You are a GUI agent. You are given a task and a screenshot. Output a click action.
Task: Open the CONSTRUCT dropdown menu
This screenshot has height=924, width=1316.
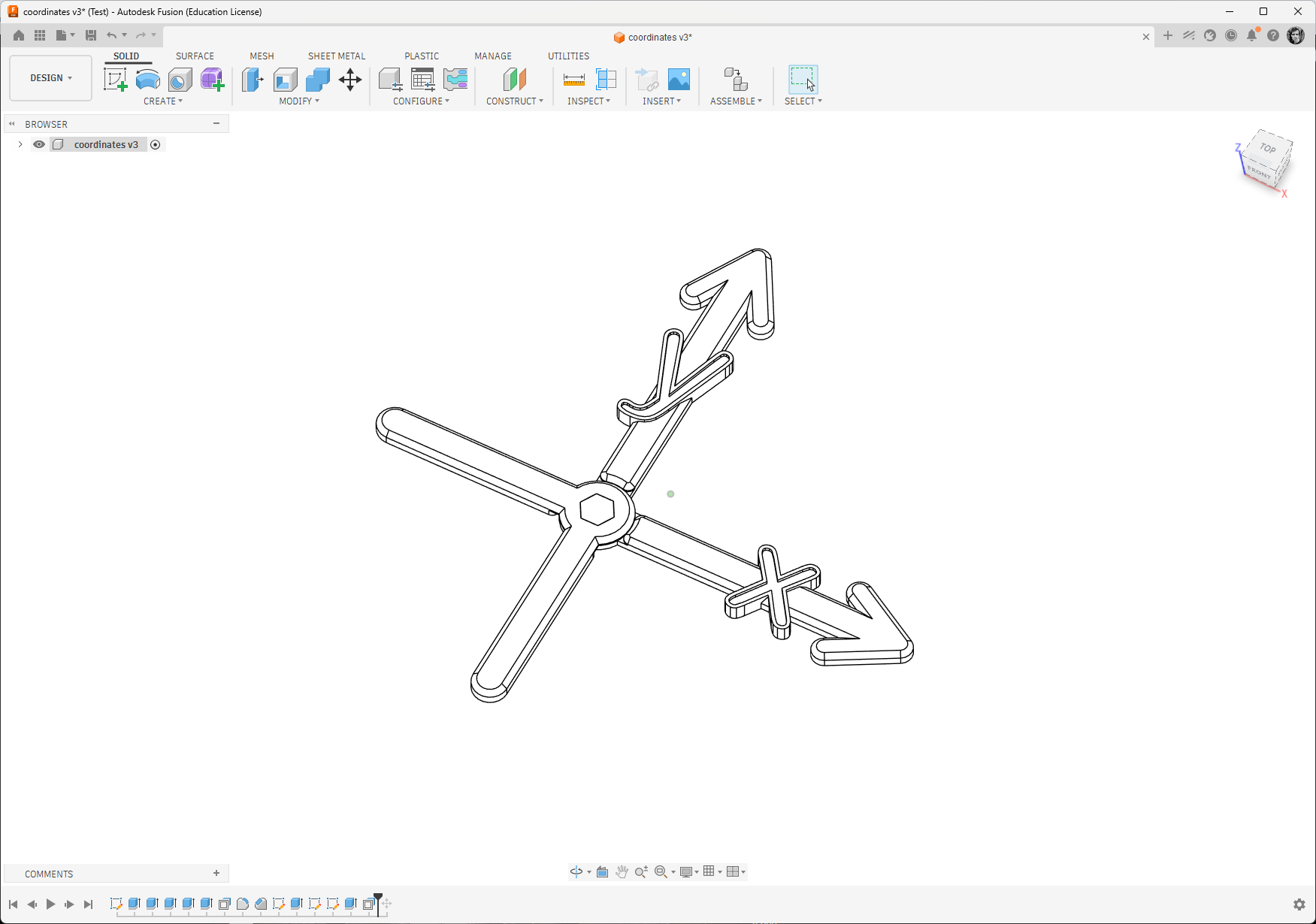click(x=515, y=101)
